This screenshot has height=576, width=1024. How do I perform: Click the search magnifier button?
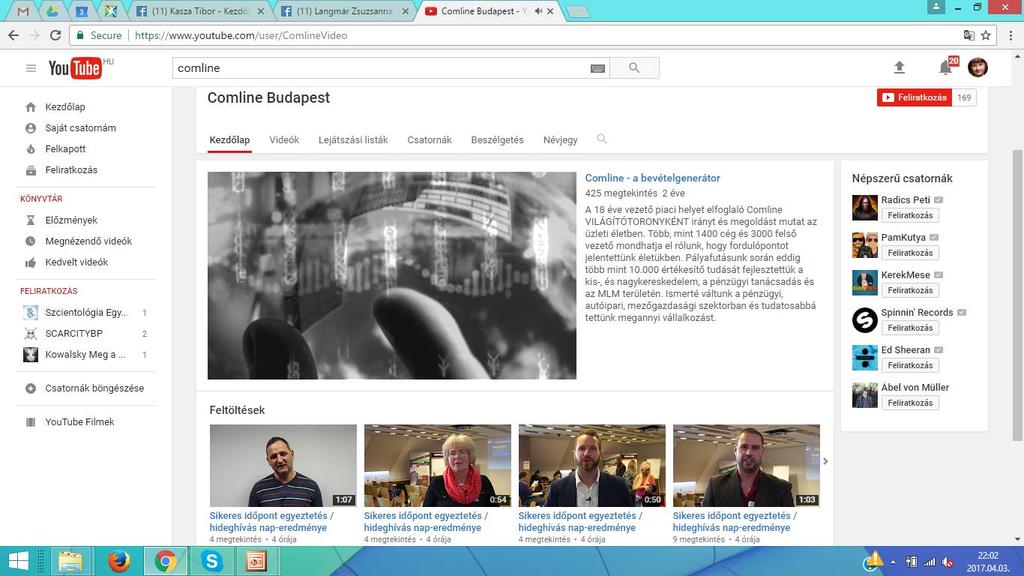(x=634, y=68)
